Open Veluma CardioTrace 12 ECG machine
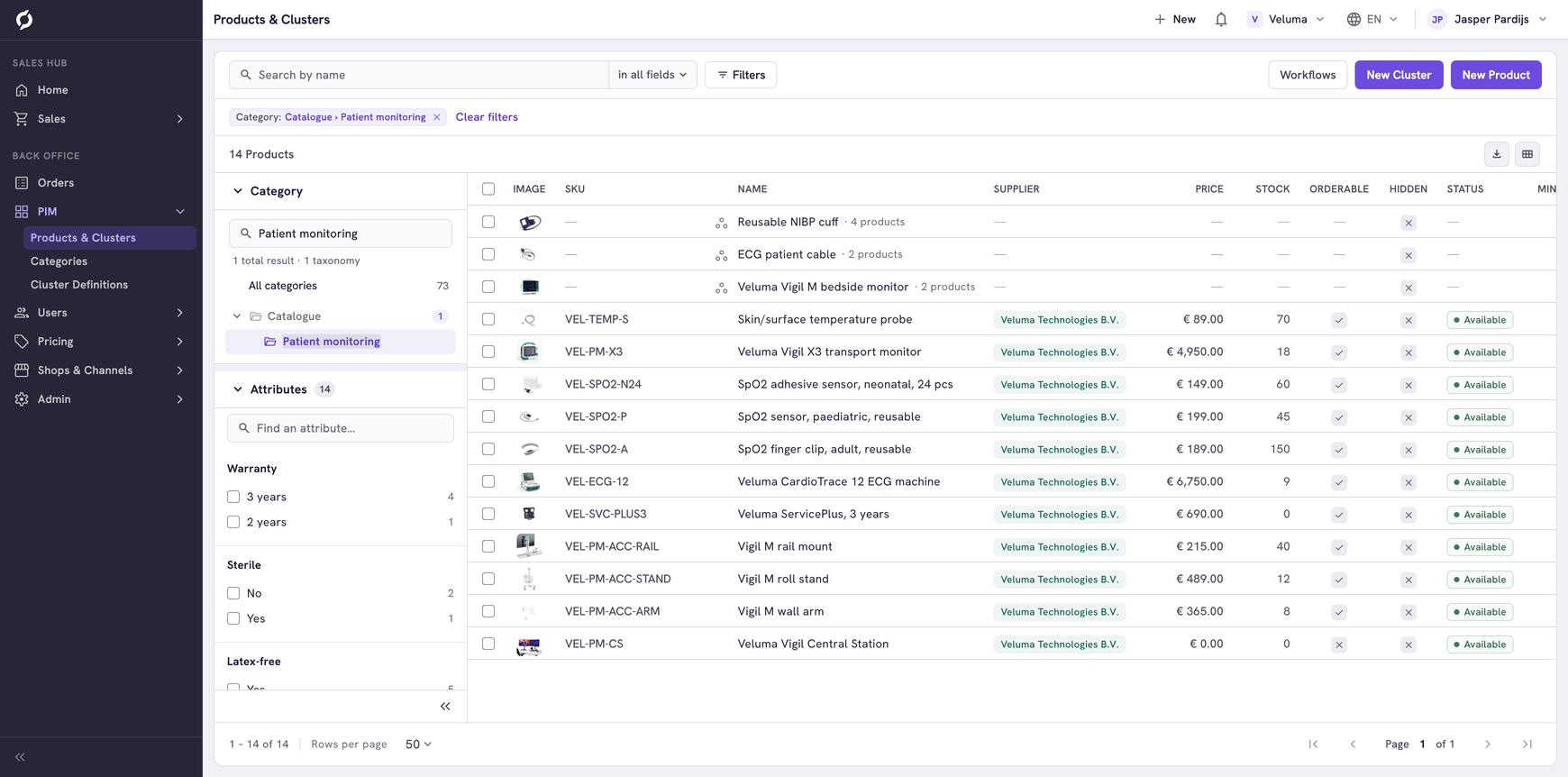The width and height of the screenshot is (1568, 777). click(x=838, y=481)
